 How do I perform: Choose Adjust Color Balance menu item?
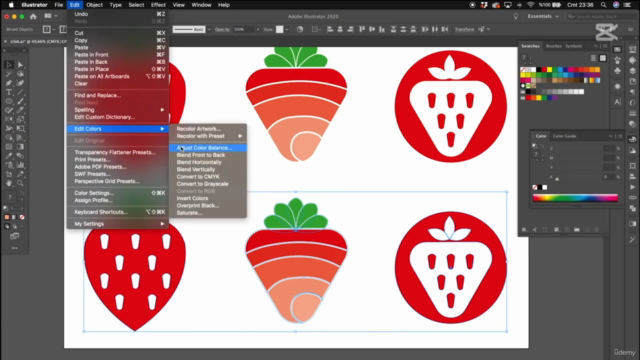pos(208,148)
